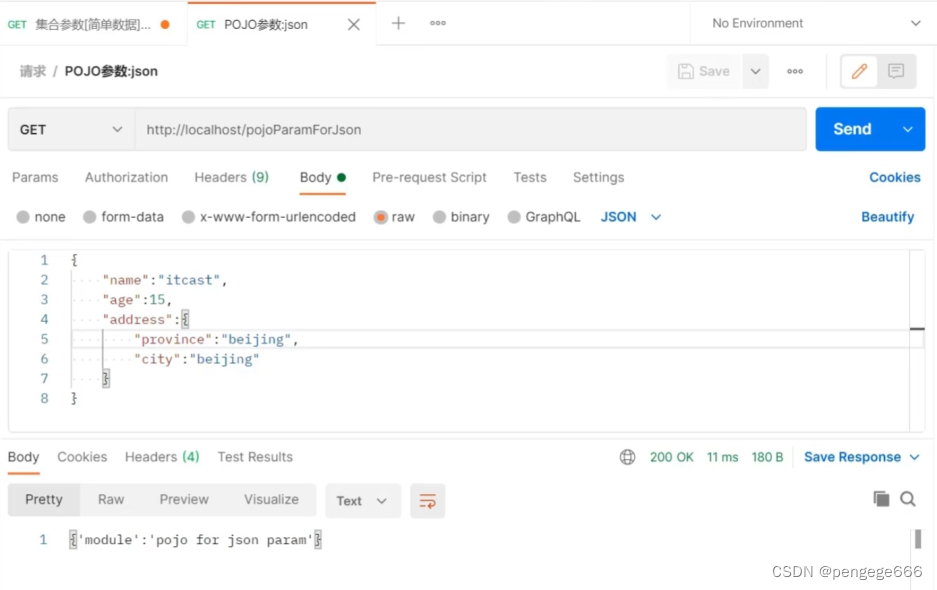This screenshot has width=937, height=590.
Task: Click the Beautify link
Action: pos(887,217)
